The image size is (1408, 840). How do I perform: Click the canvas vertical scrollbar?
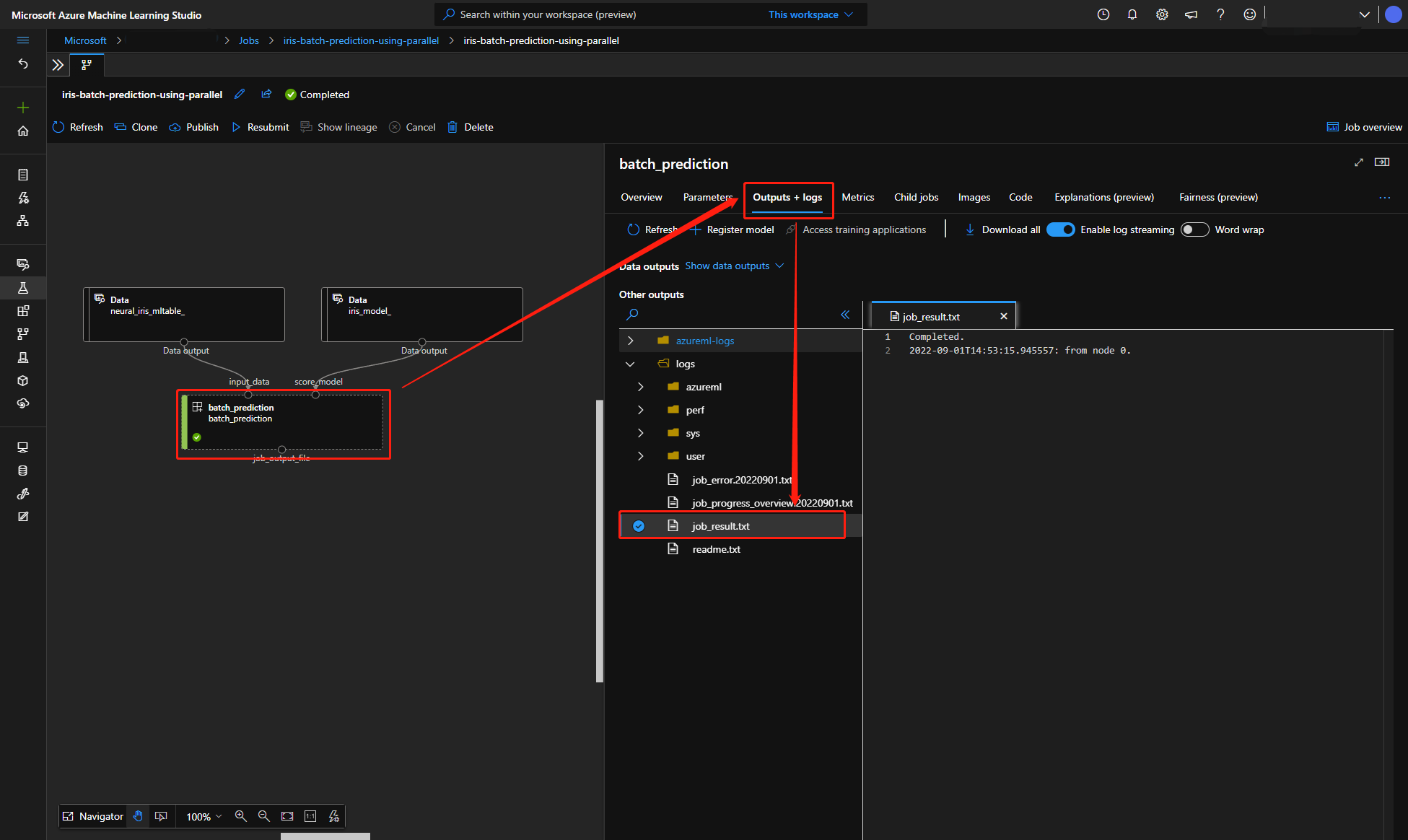point(599,541)
